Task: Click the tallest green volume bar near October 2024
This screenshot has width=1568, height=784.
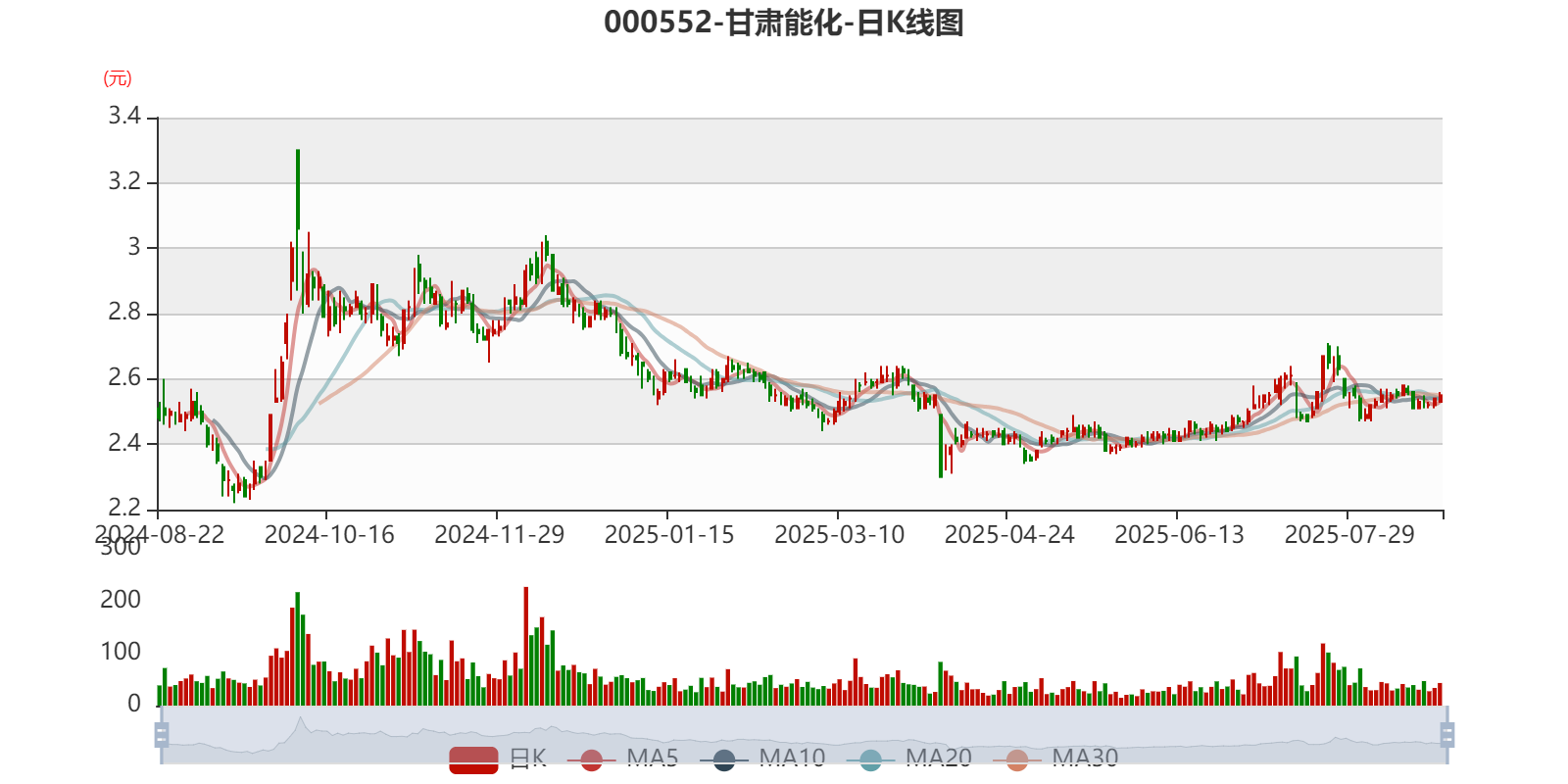Action: click(x=298, y=649)
